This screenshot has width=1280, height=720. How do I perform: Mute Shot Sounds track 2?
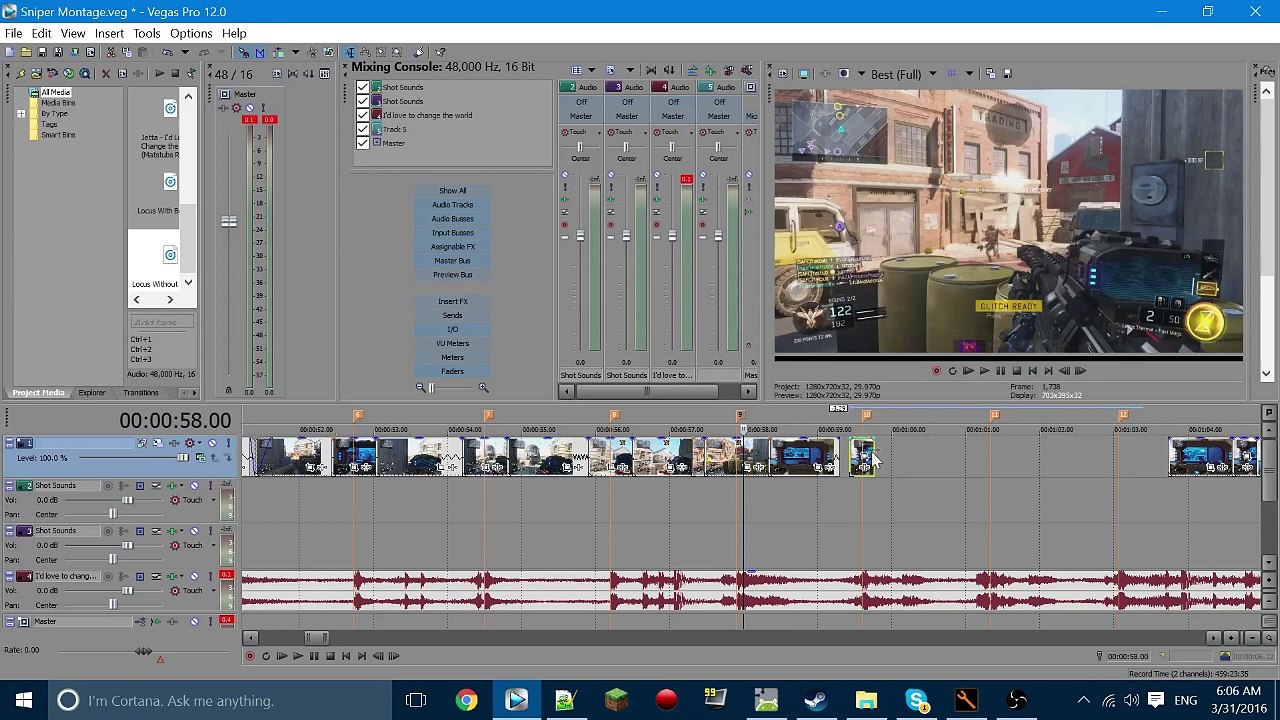point(196,486)
